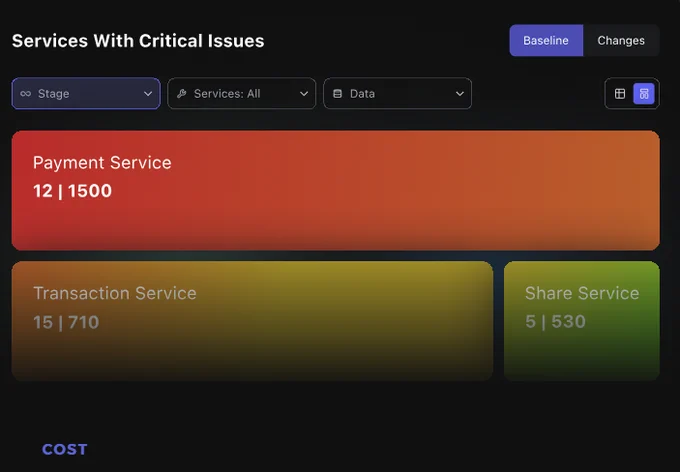Open the Services: All dropdown
680x472 pixels.
(x=242, y=93)
